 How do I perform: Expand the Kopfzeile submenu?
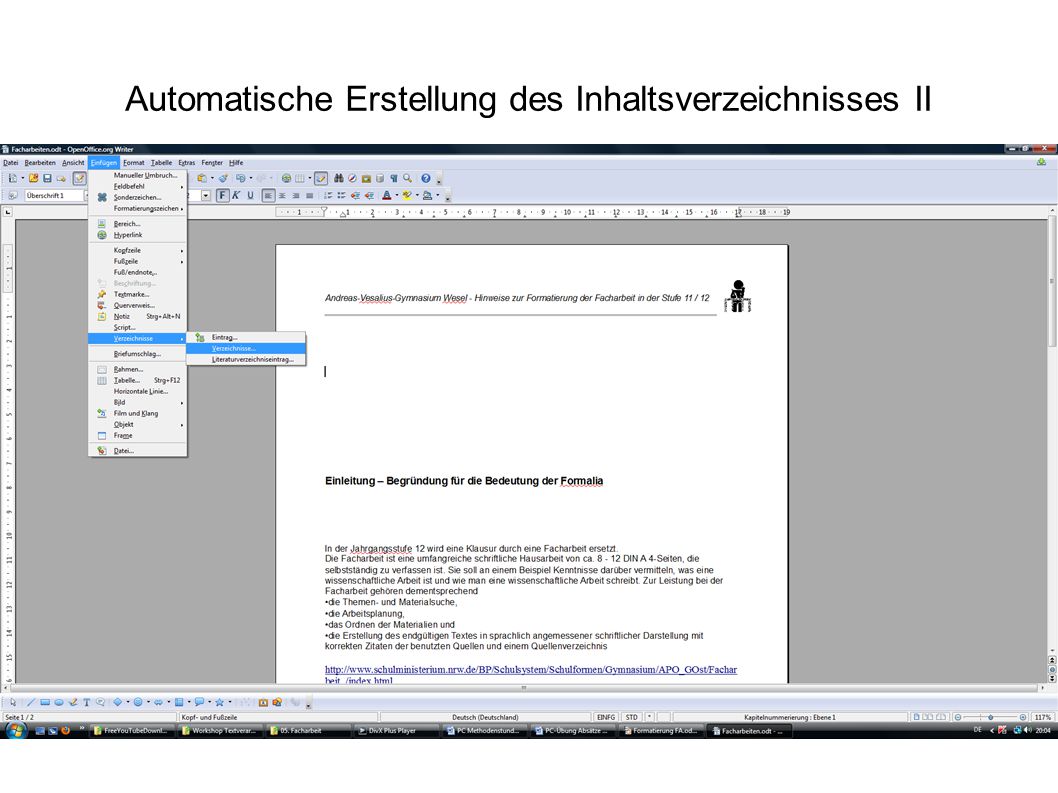tap(138, 250)
